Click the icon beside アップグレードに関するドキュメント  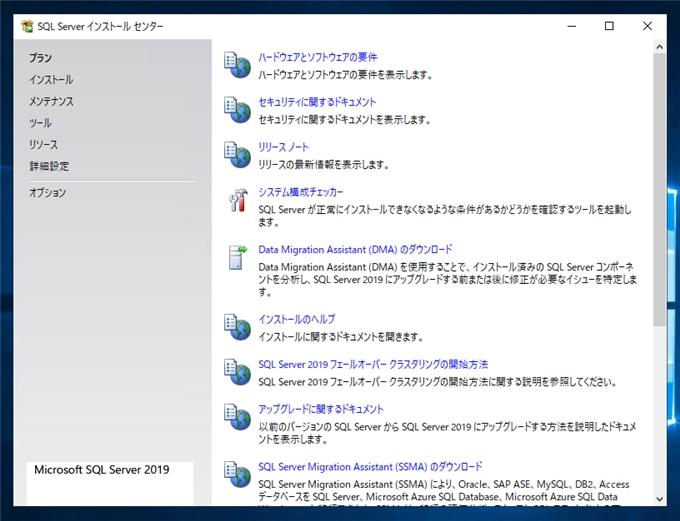click(237, 417)
